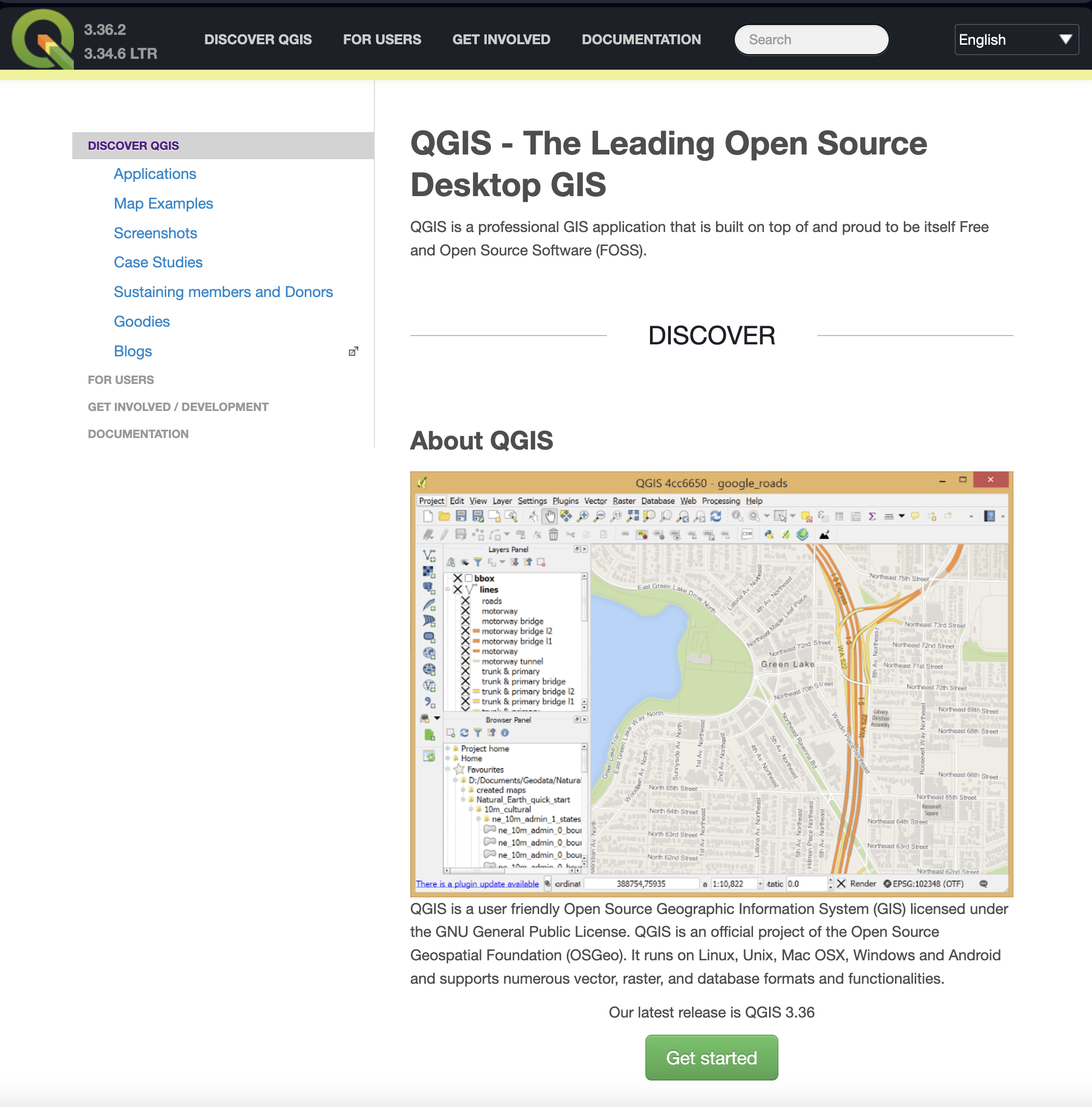Screen dimensions: 1092x1107
Task: Click the About QGIS heading
Action: 481,441
